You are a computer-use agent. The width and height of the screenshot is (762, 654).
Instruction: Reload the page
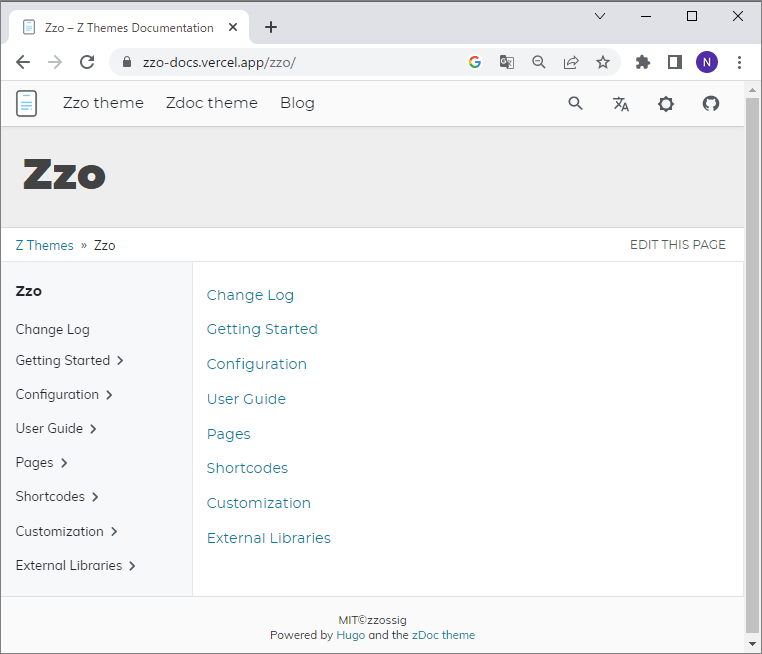tap(87, 62)
